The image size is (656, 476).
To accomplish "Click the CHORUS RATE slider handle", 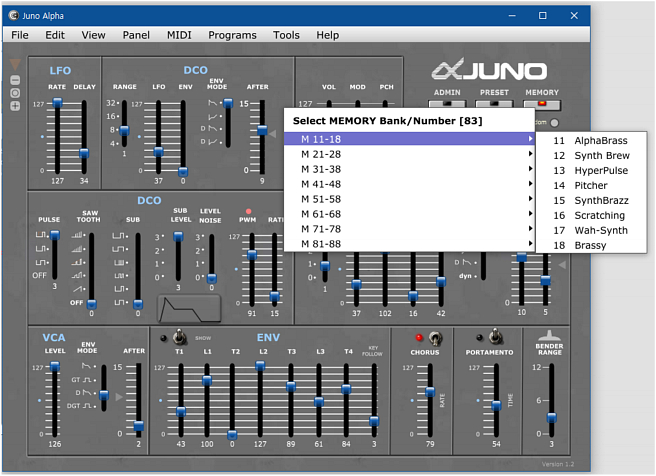I will coord(430,392).
